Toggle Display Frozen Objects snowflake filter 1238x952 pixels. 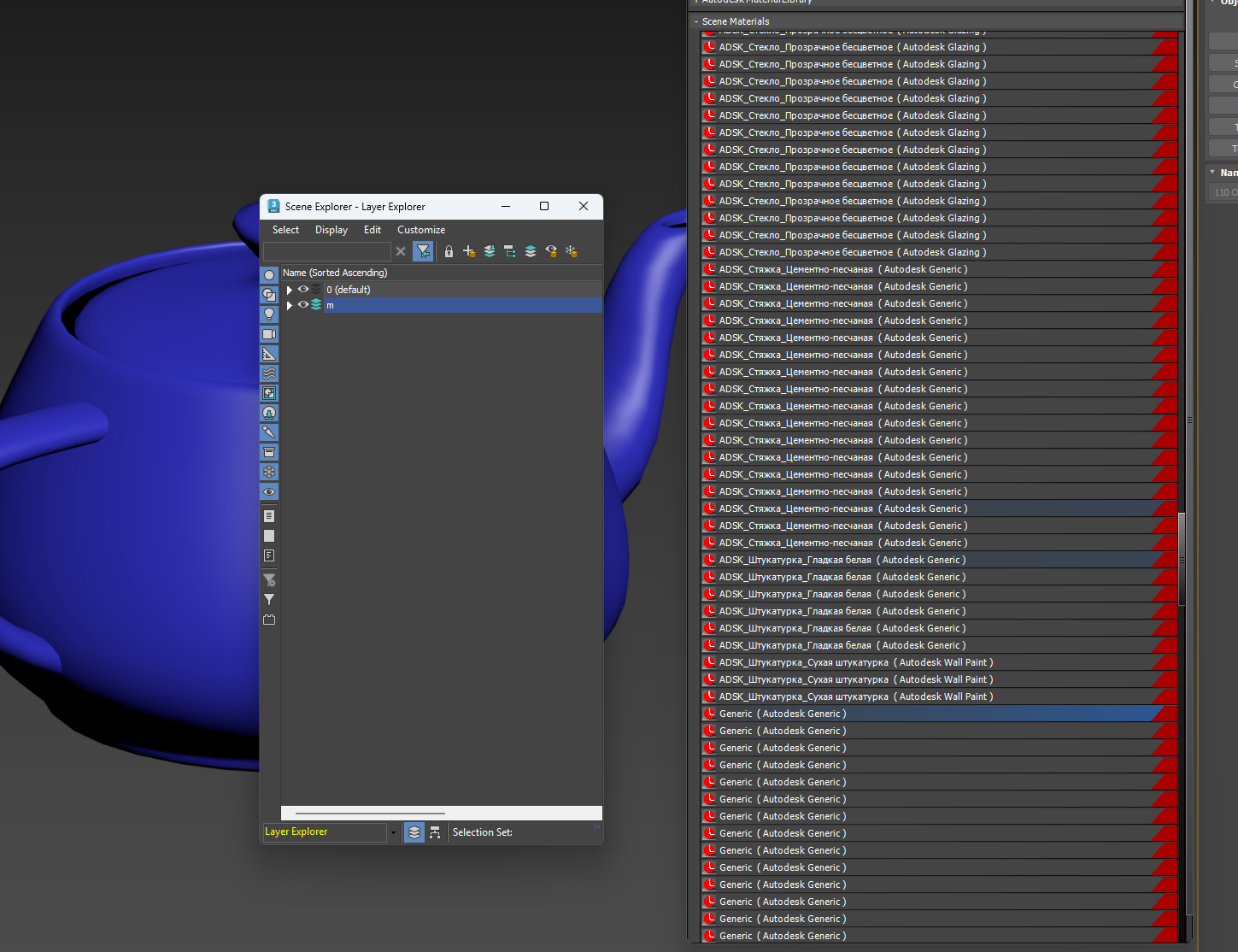click(269, 472)
